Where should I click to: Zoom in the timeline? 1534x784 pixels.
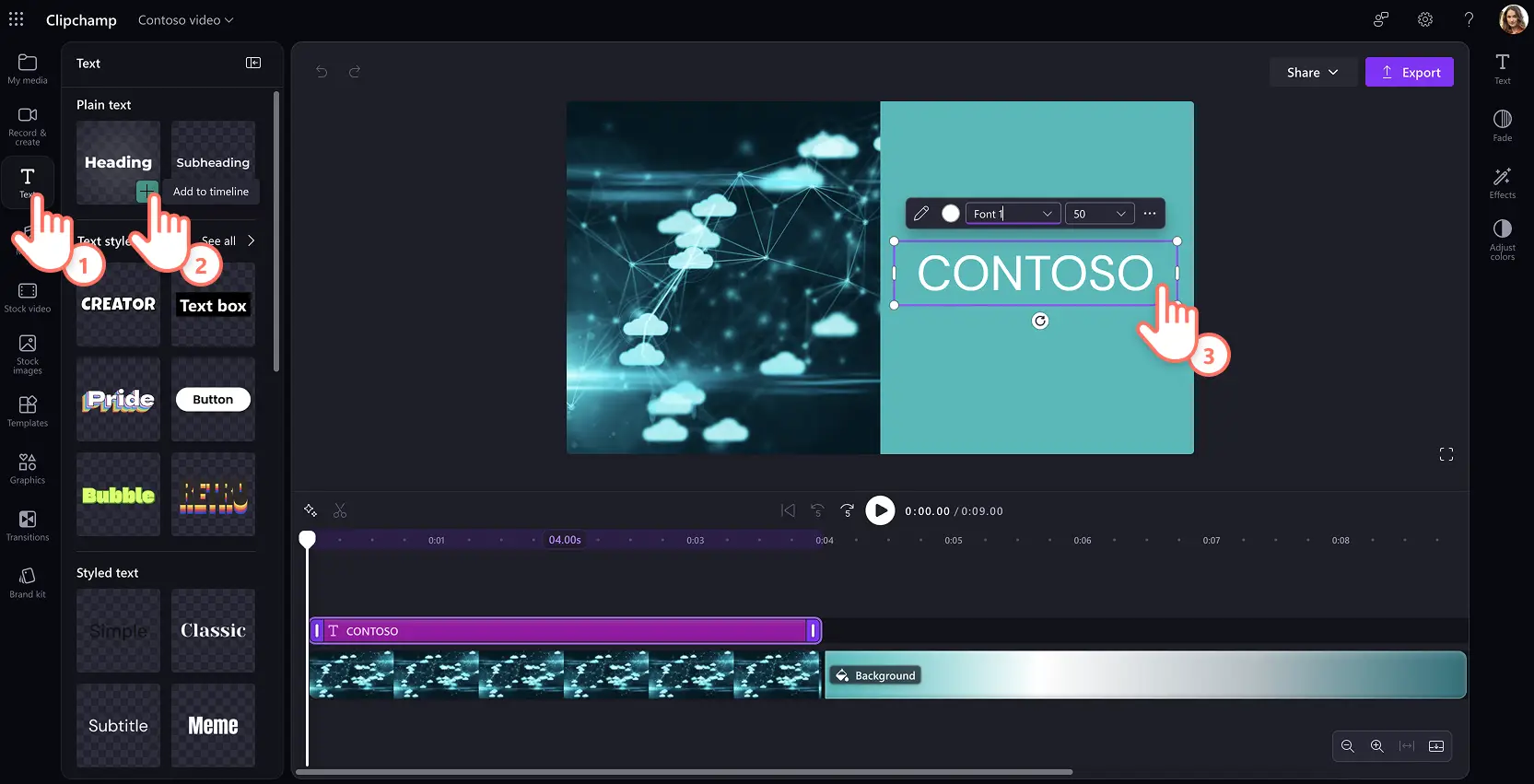tap(1377, 746)
